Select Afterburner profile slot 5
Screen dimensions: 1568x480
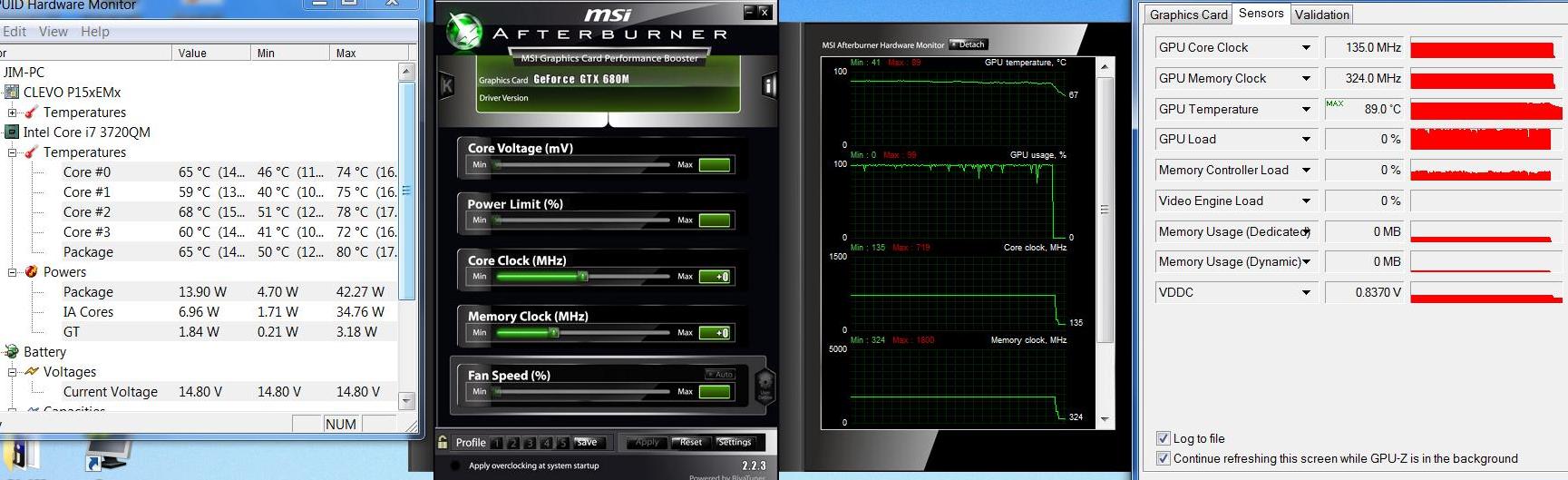click(562, 443)
